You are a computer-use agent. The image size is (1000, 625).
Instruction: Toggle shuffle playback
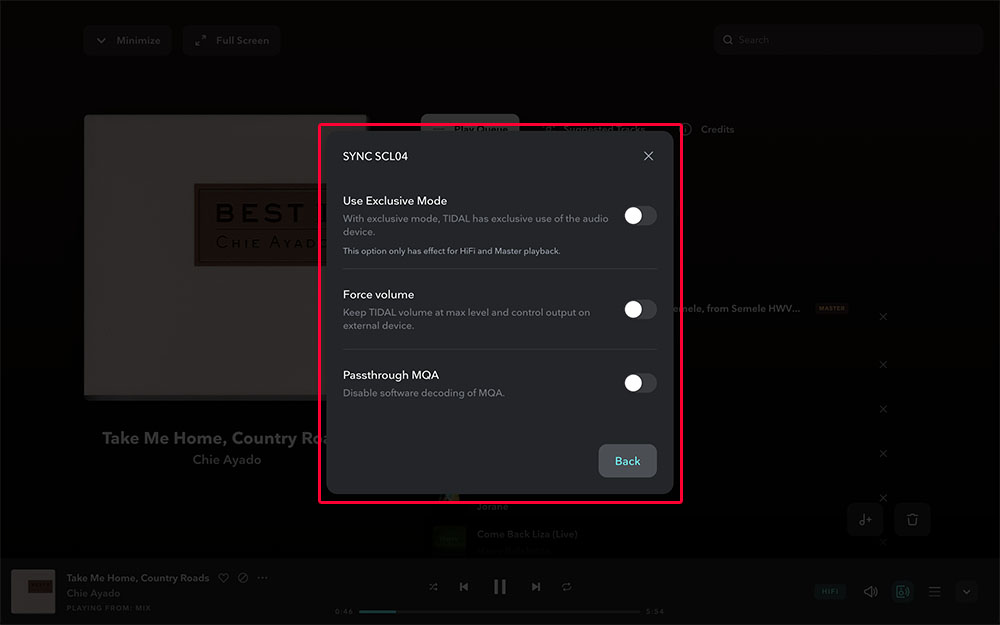point(433,587)
